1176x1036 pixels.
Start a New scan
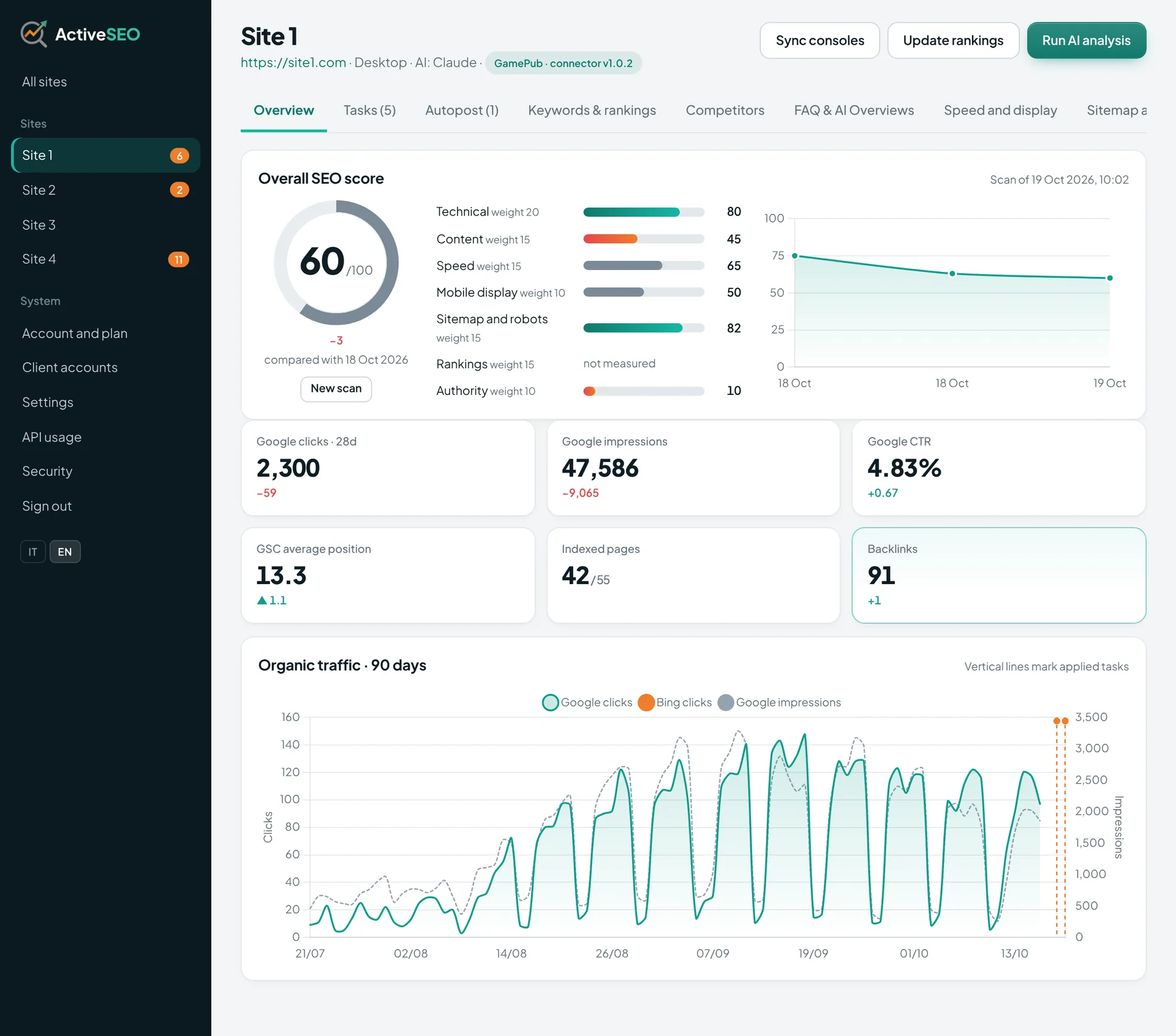(x=336, y=389)
